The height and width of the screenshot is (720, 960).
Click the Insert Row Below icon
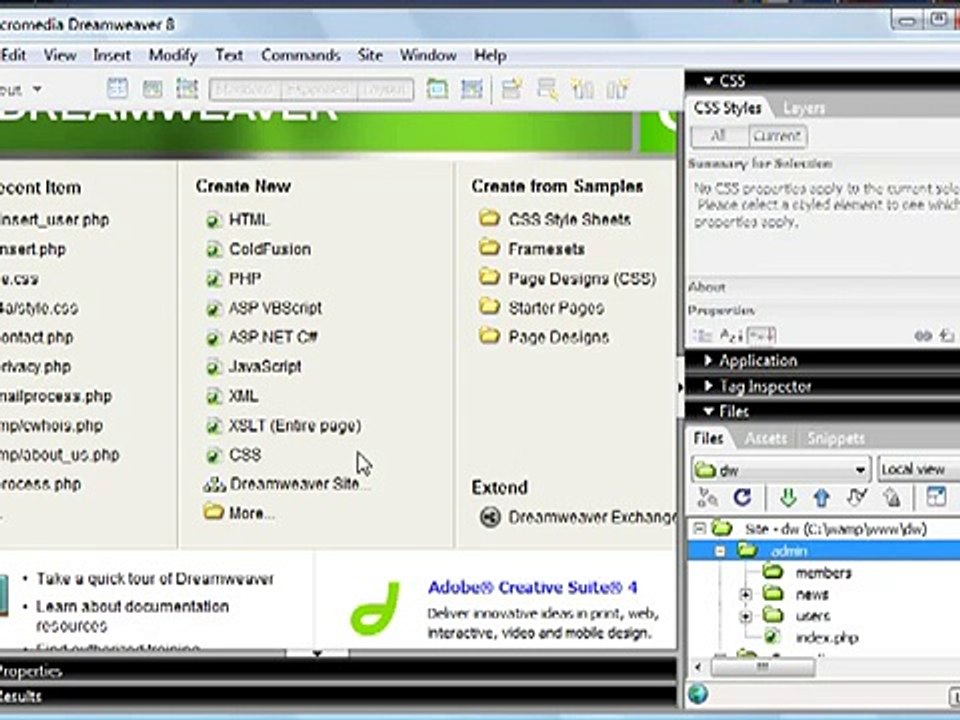pyautogui.click(x=547, y=89)
